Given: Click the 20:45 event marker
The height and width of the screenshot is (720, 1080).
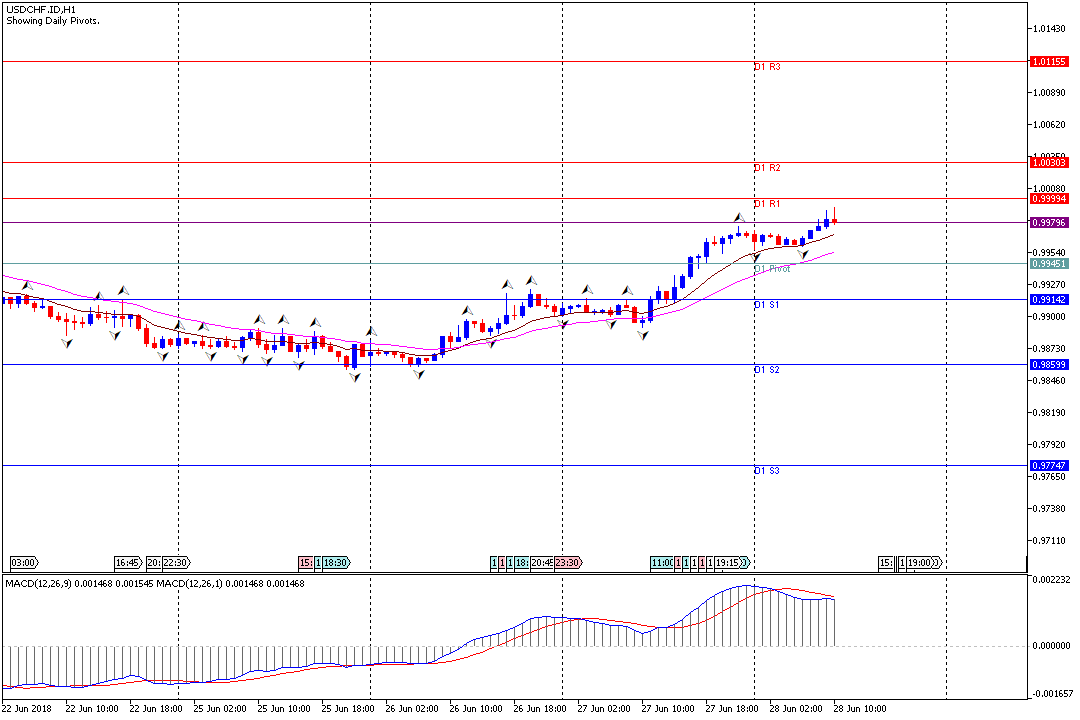Looking at the screenshot, I should (x=542, y=563).
